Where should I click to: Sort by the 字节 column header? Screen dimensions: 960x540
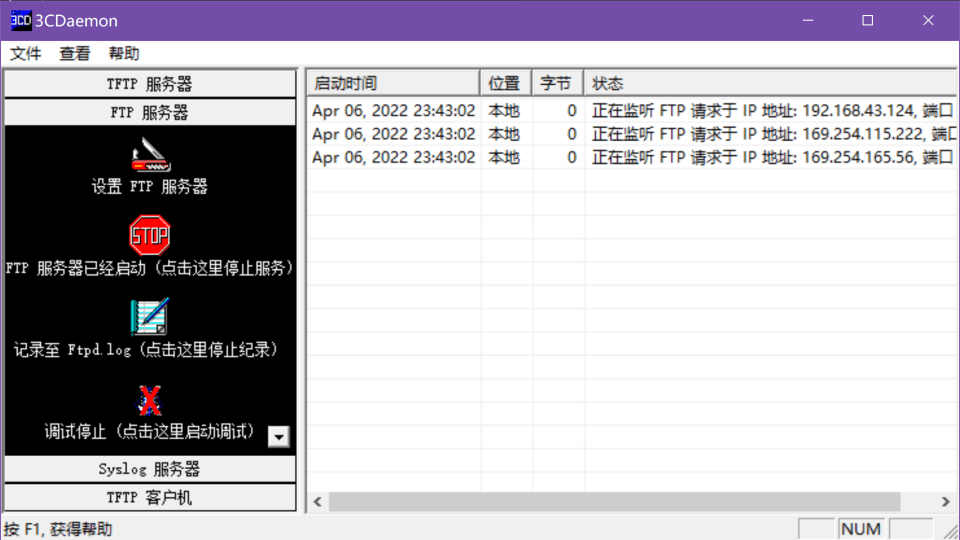click(x=557, y=83)
